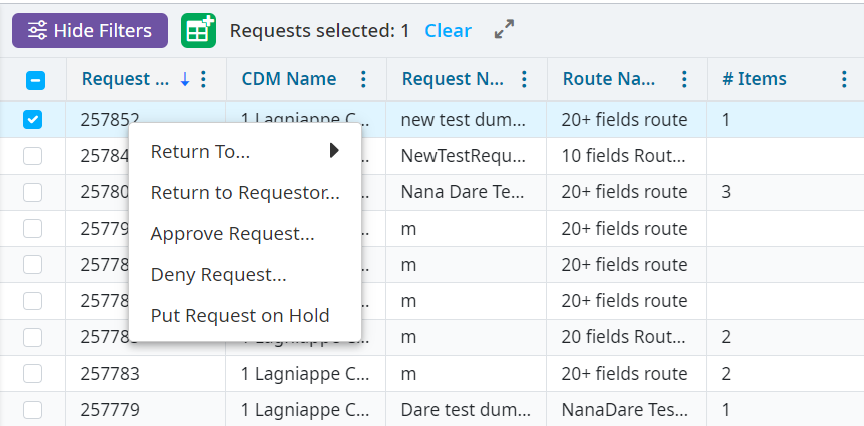Open Request column three-dot menu
This screenshot has height=426, width=864.
click(x=204, y=79)
